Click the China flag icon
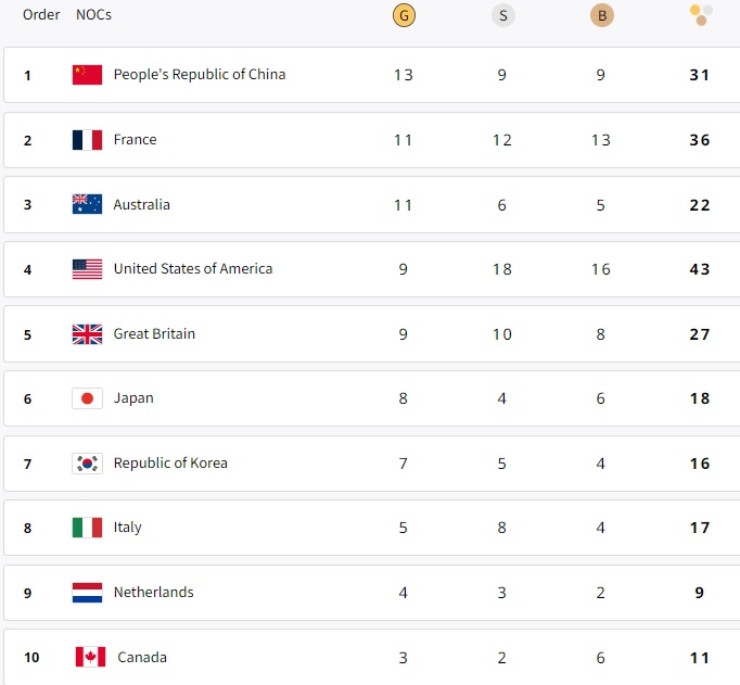This screenshot has height=685, width=740. 87,75
